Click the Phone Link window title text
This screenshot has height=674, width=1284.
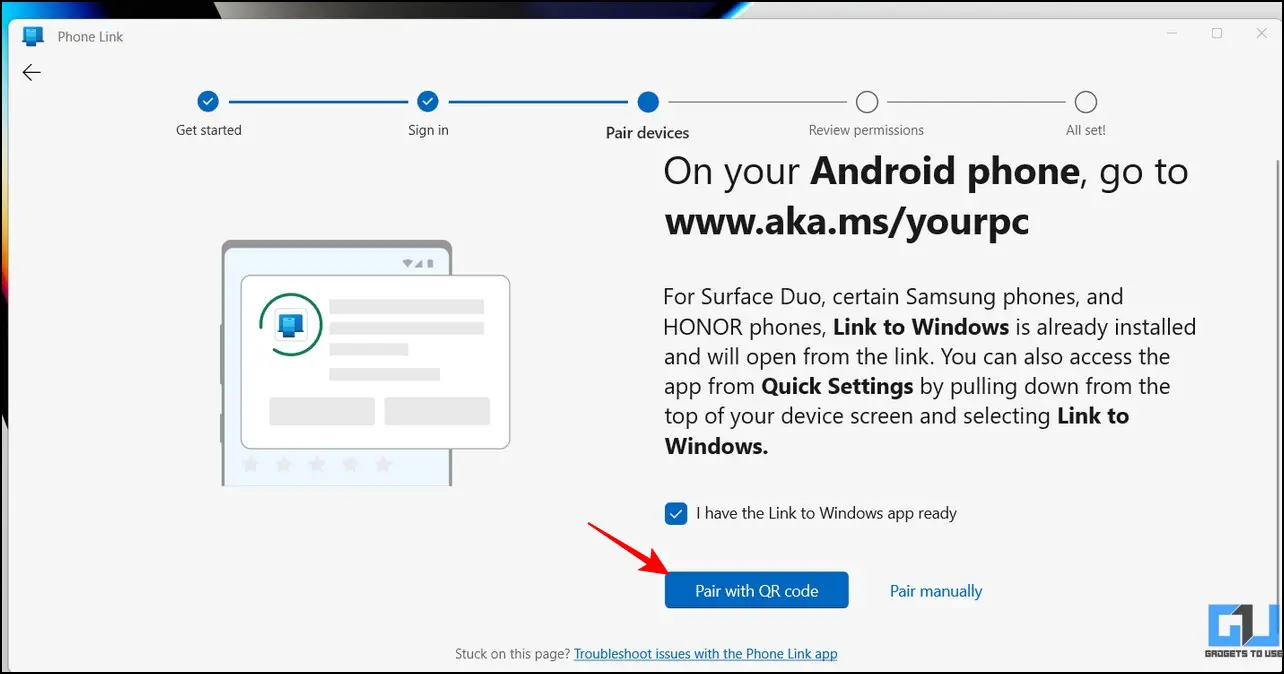tap(90, 37)
